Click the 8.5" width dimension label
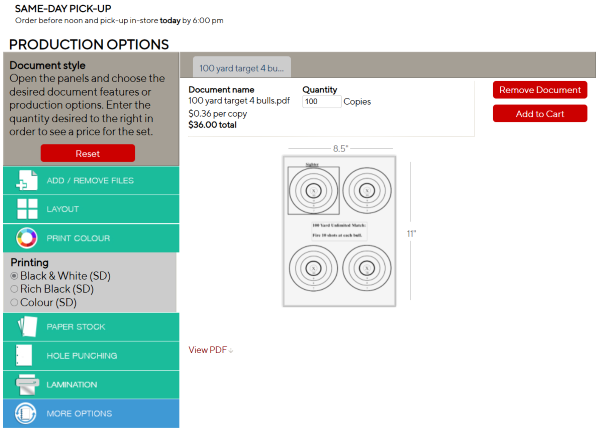Viewport: 600px width, 442px height. pos(341,148)
